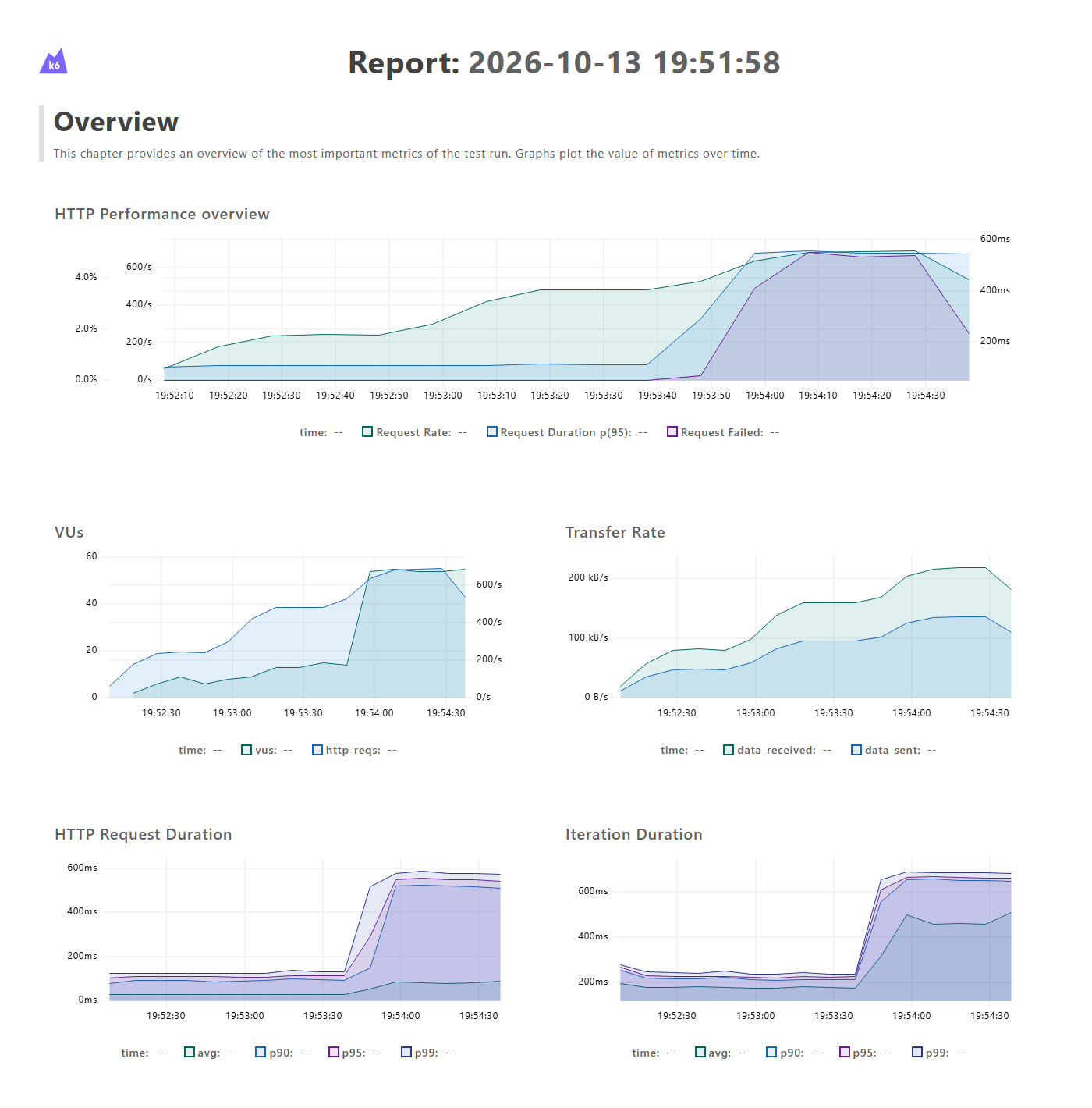
Task: Toggle http_reqs legend marker in VUs chart
Action: coord(317,750)
